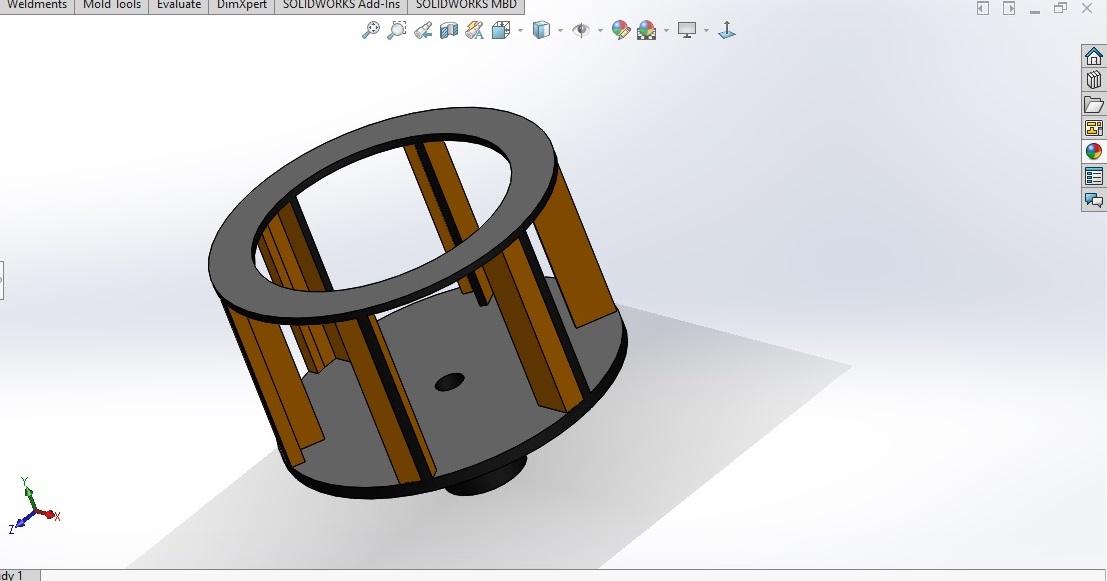Switch to the Weldments tab
This screenshot has height=581, width=1107.
tap(37, 6)
